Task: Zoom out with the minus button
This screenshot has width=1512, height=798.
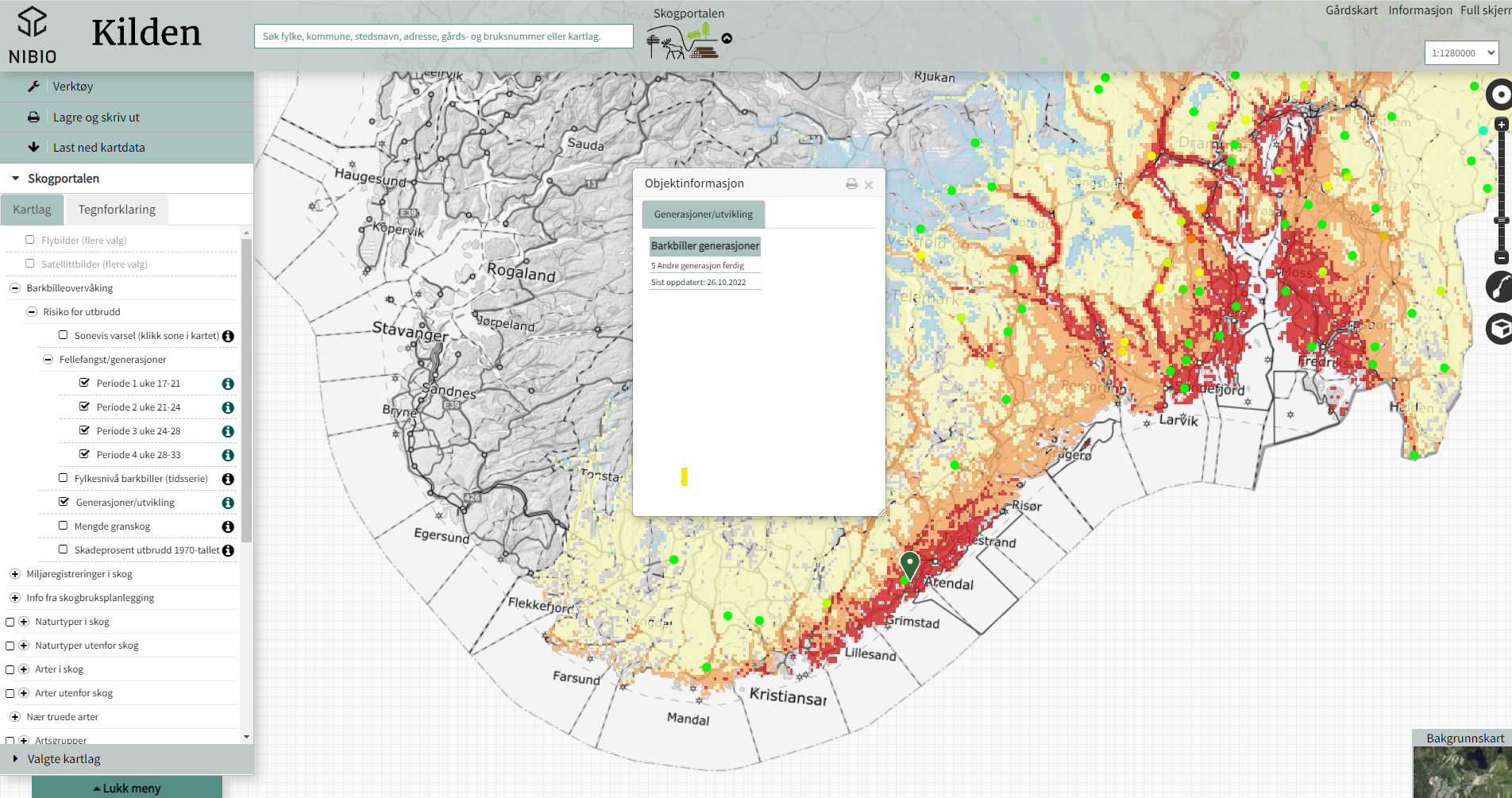Action: click(x=1501, y=257)
